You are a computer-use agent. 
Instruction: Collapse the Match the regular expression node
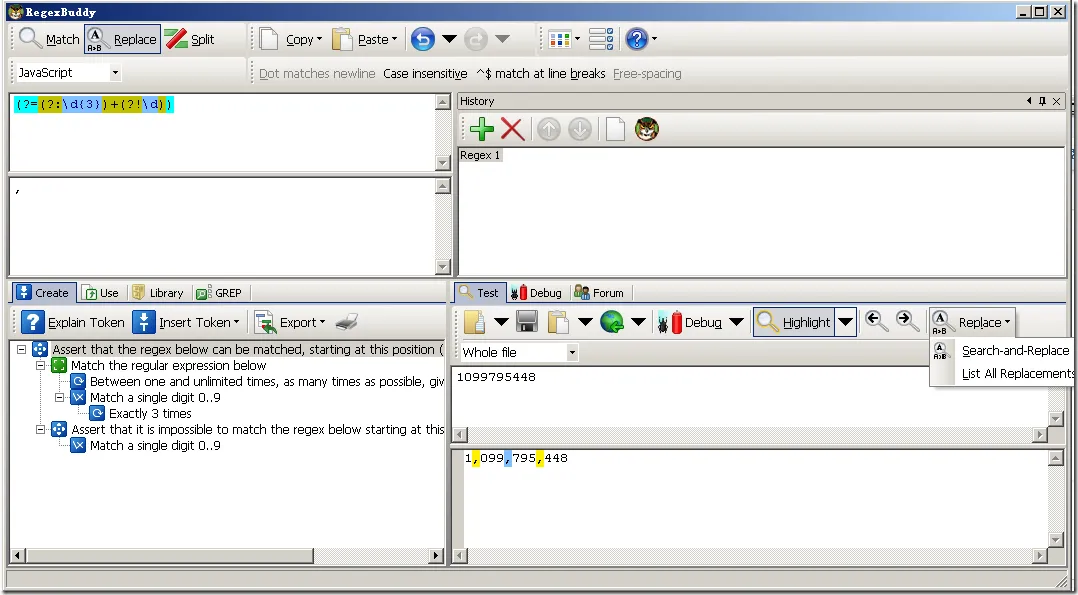click(41, 365)
